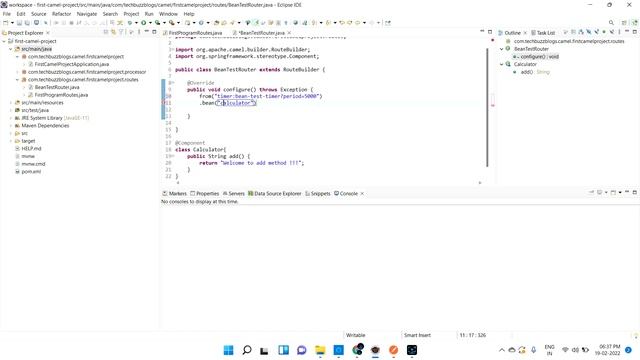Select add() method in Outline
Image resolution: width=640 pixels, height=360 pixels.
[531, 72]
